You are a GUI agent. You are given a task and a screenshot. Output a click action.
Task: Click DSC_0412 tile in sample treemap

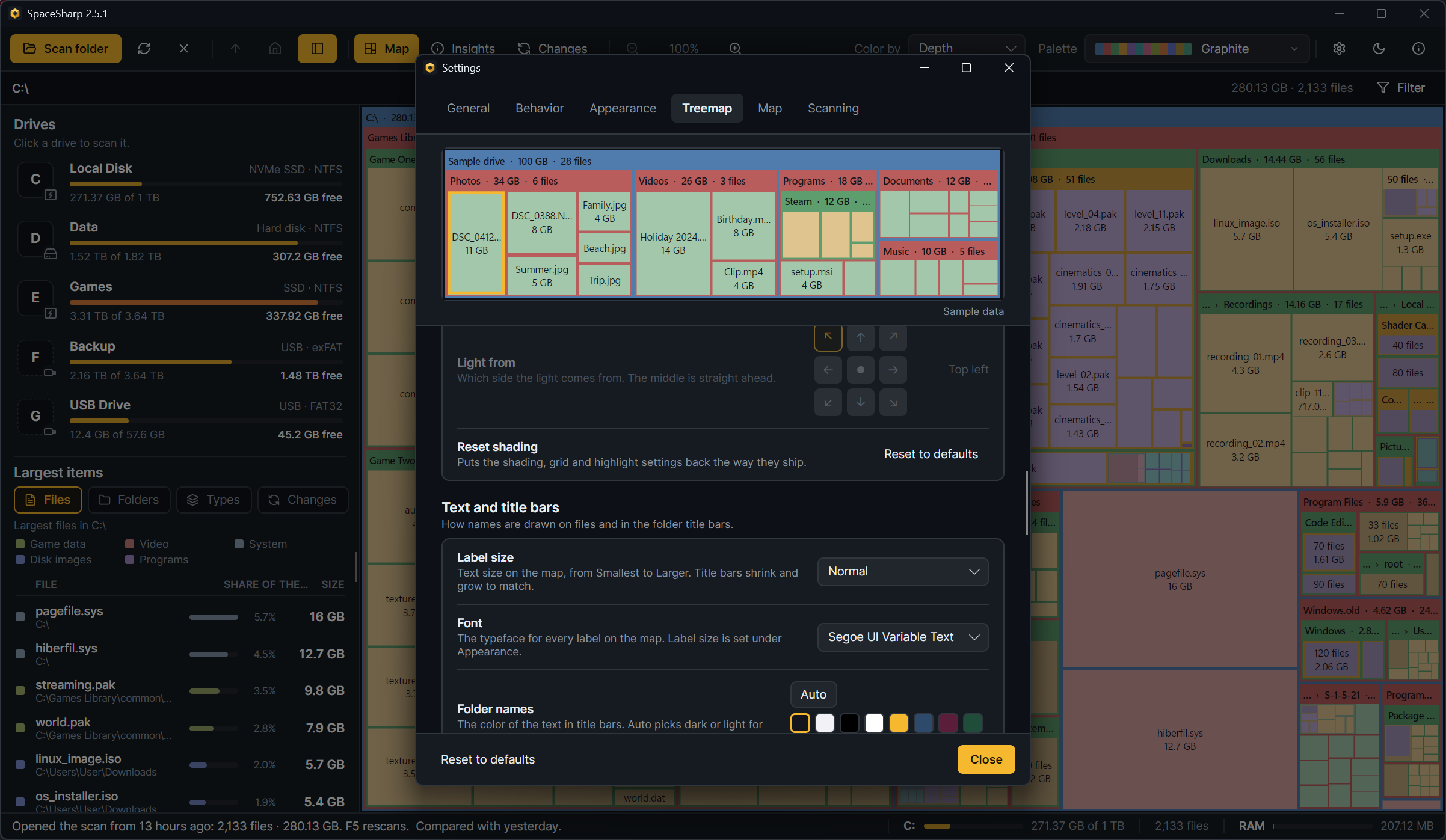[x=476, y=244]
